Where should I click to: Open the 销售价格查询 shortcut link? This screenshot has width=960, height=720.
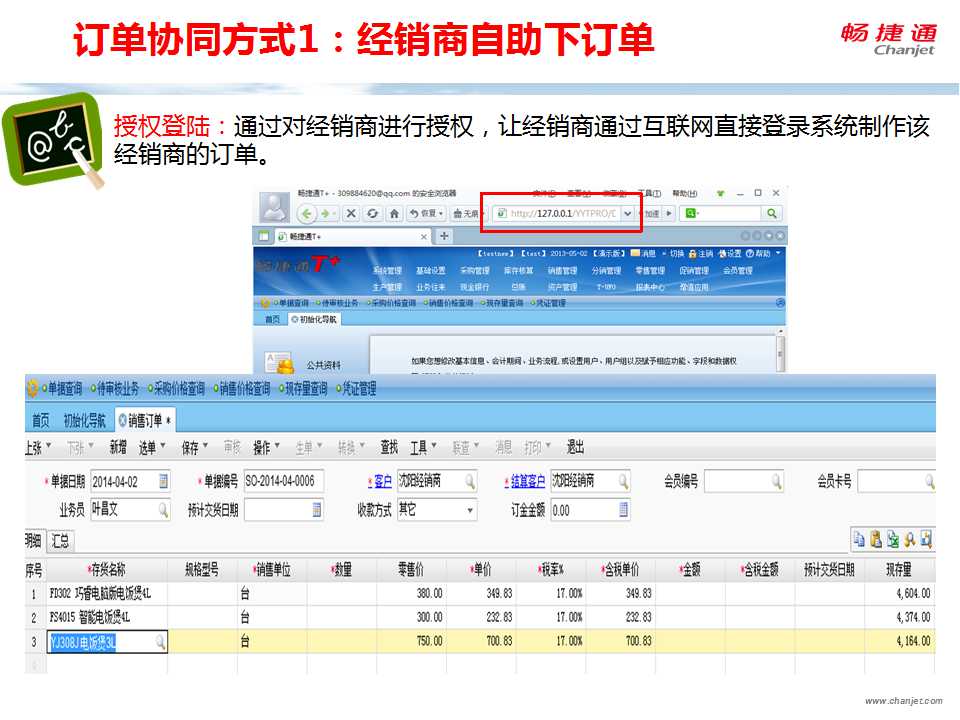[244, 389]
